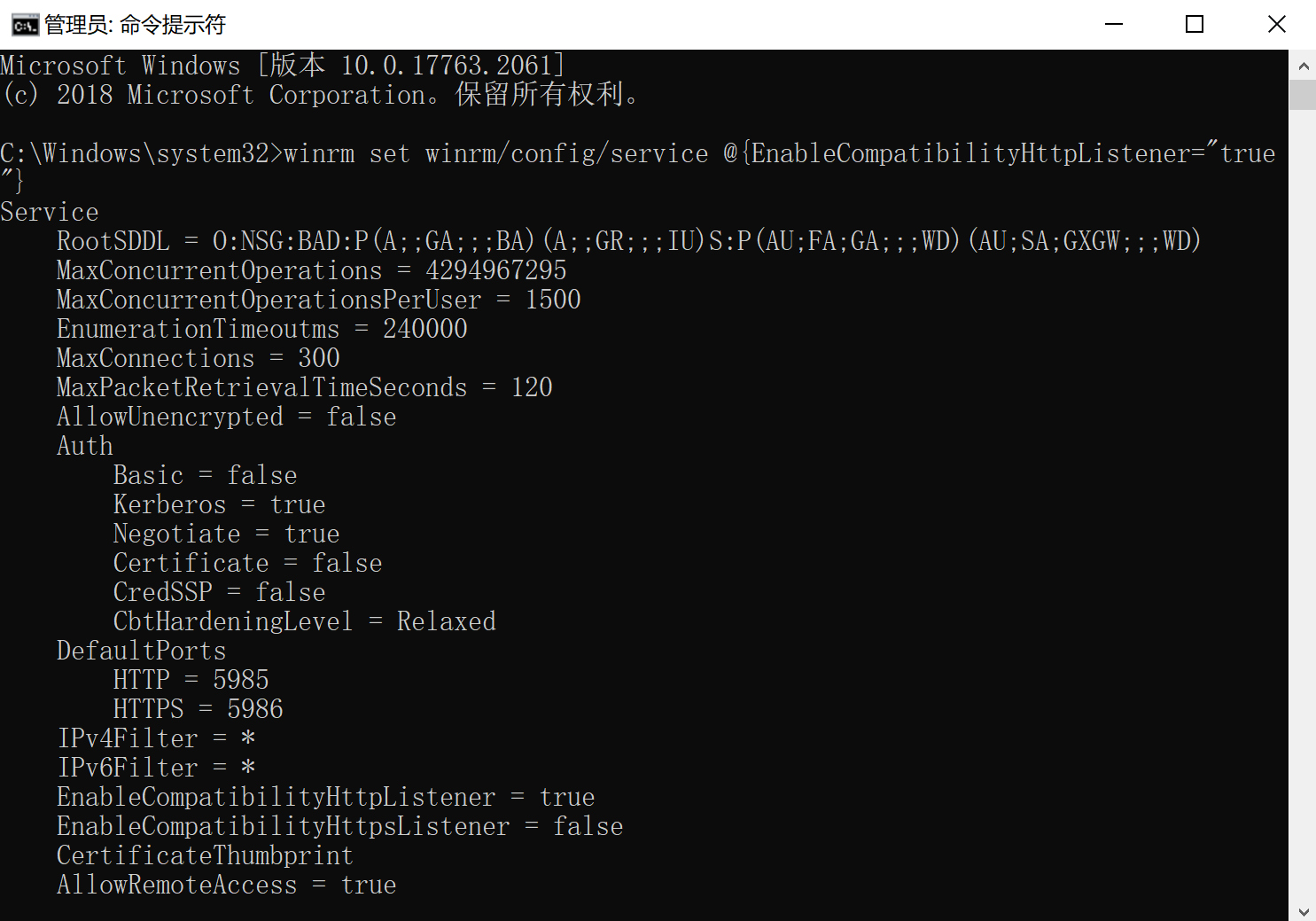Click the window title text 管理员: 命令提示符

pyautogui.click(x=135, y=25)
